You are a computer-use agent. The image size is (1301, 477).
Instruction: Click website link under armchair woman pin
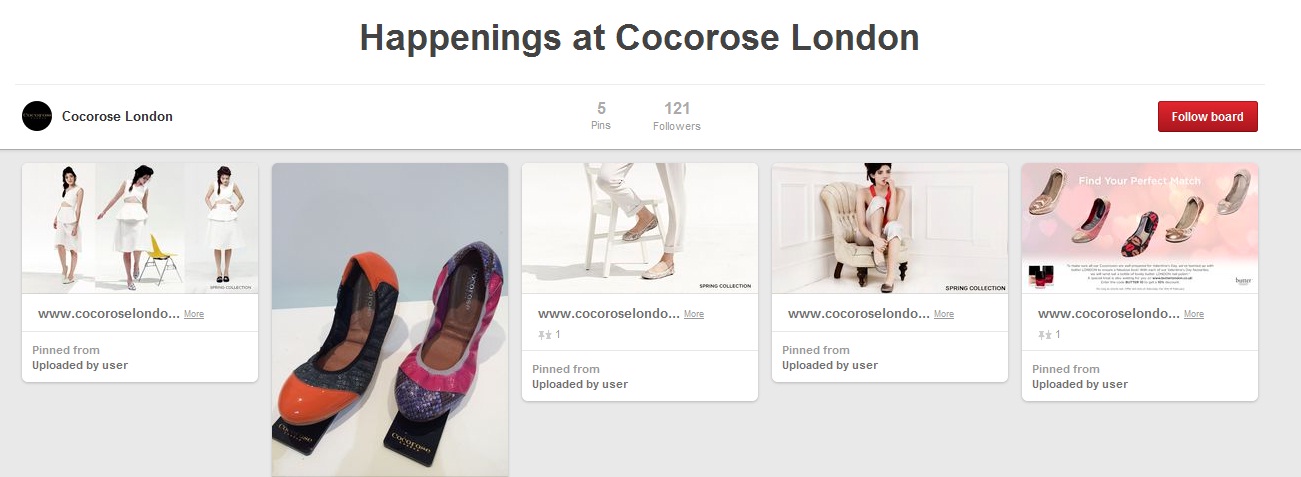point(859,314)
